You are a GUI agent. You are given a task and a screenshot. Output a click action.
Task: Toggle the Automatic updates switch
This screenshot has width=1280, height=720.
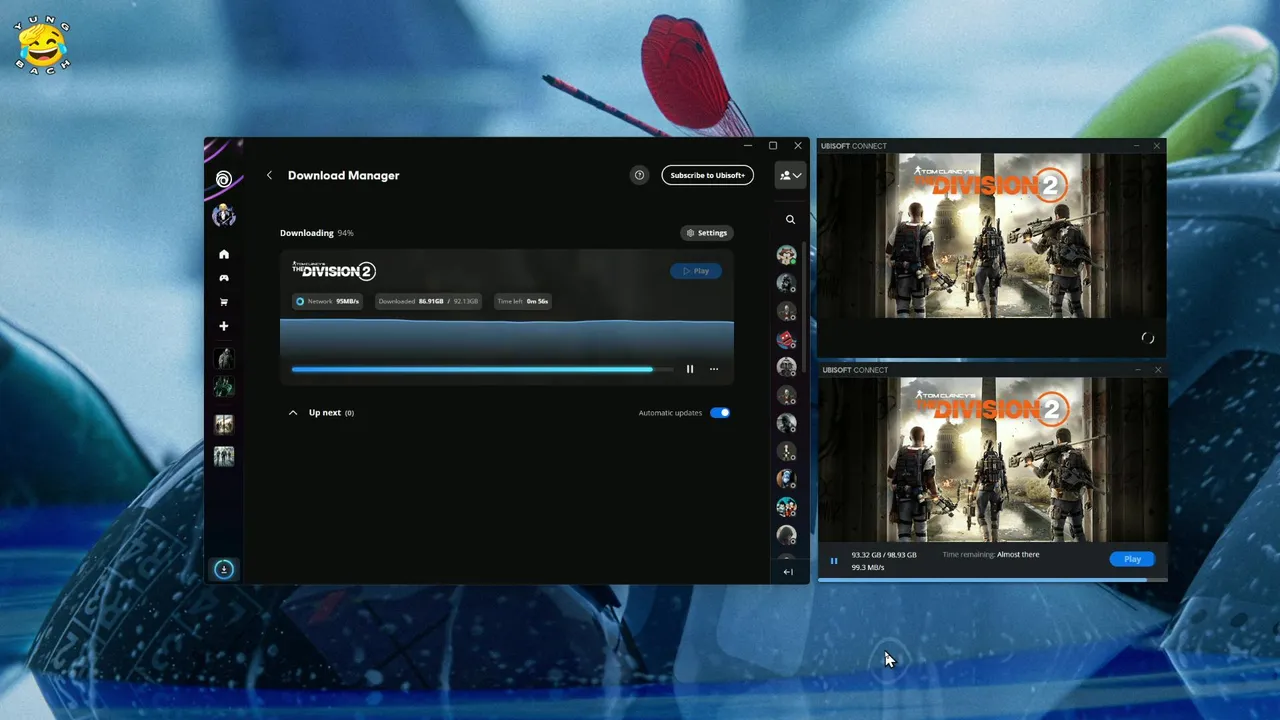click(720, 412)
